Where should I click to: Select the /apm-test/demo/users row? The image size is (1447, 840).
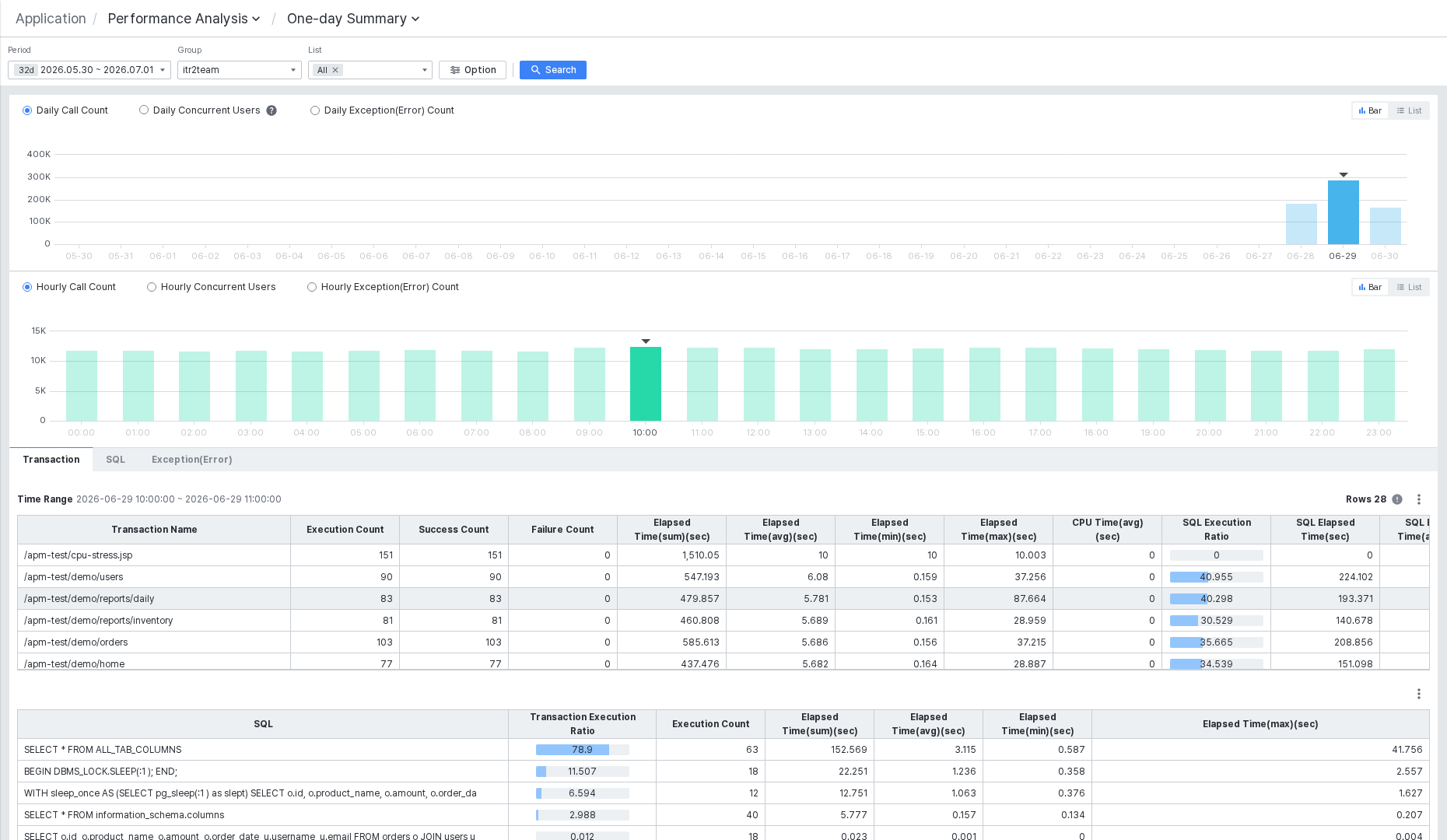723,577
